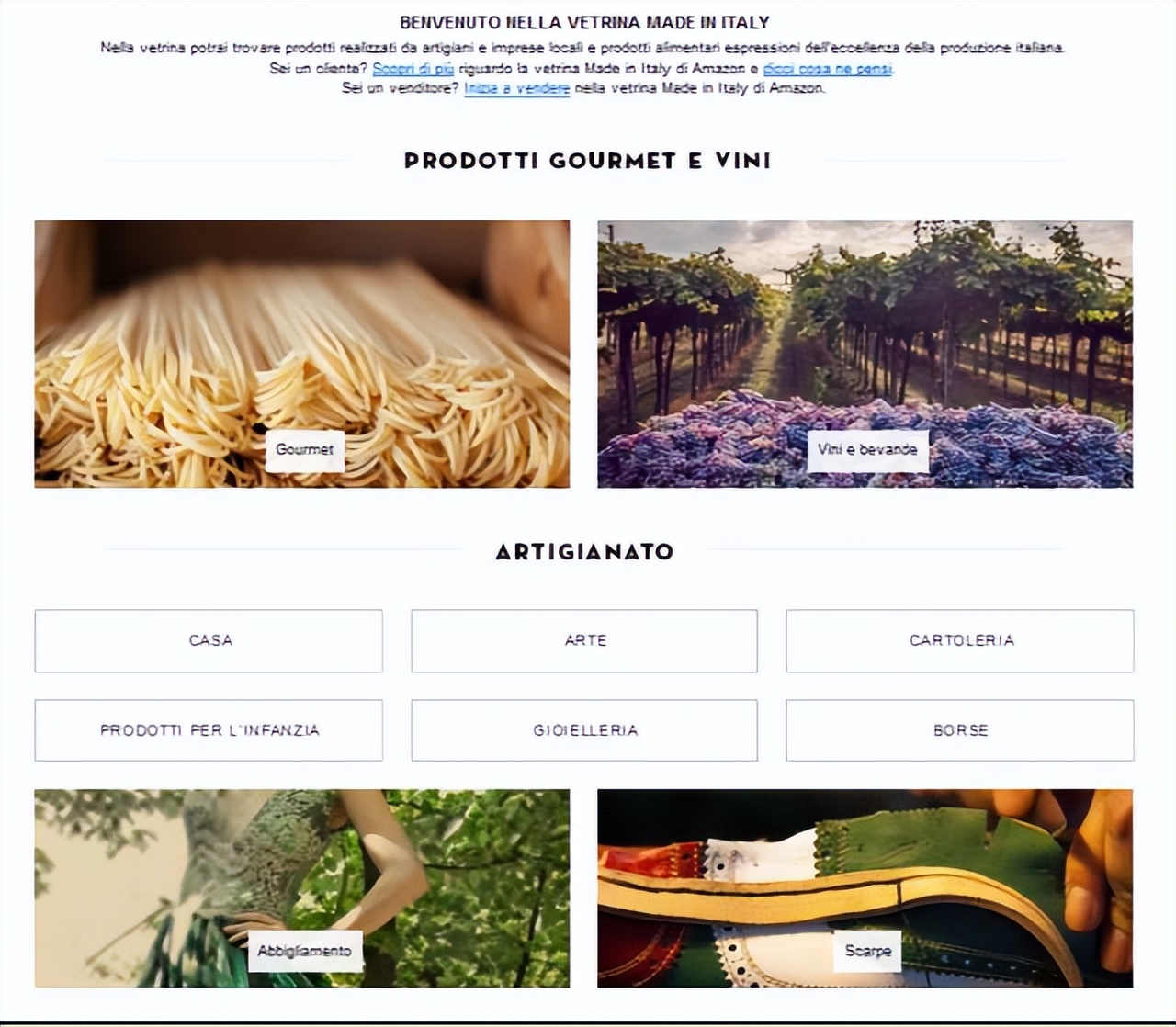Open the GIOIELLERIA category
This screenshot has height=1027, width=1176.
[x=584, y=730]
